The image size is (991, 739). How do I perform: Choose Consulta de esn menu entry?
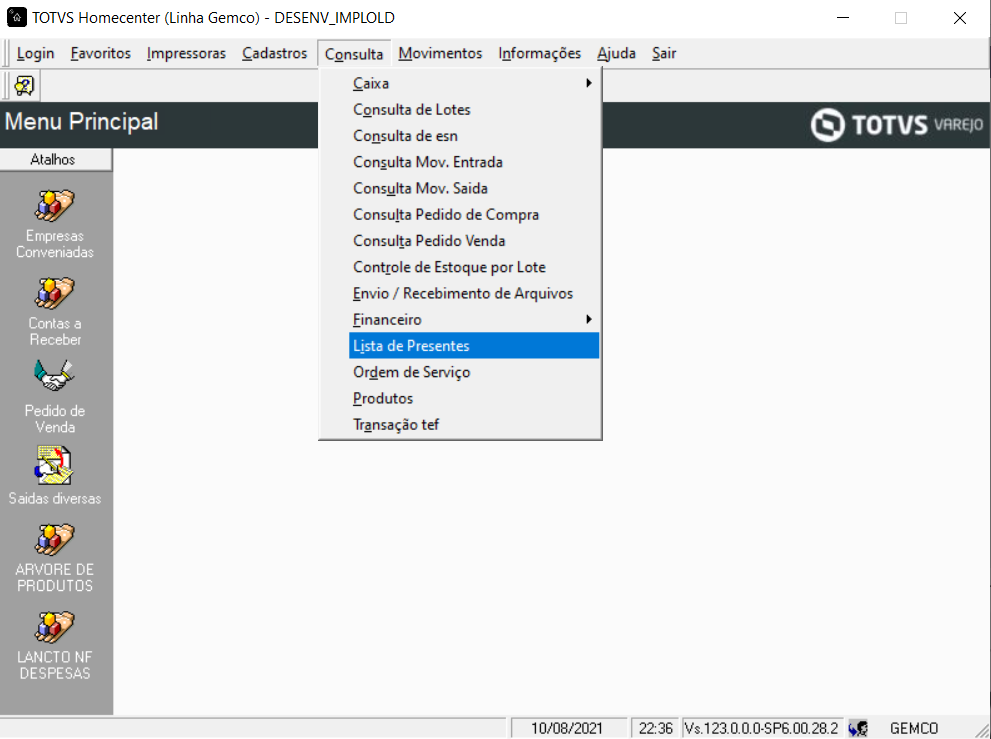click(x=474, y=136)
